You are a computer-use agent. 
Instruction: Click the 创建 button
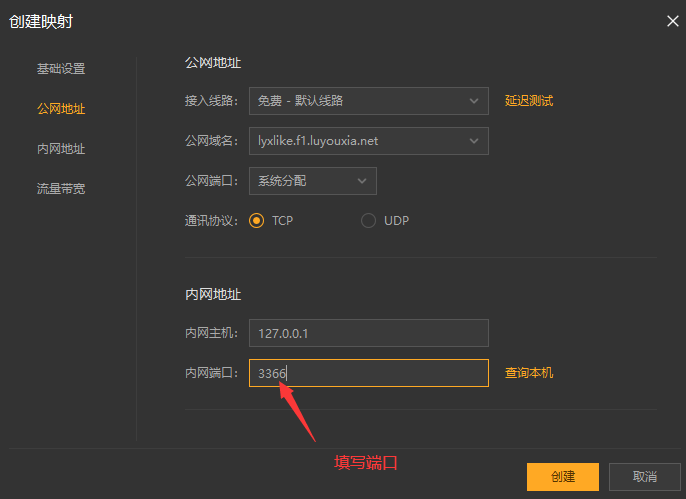[563, 477]
